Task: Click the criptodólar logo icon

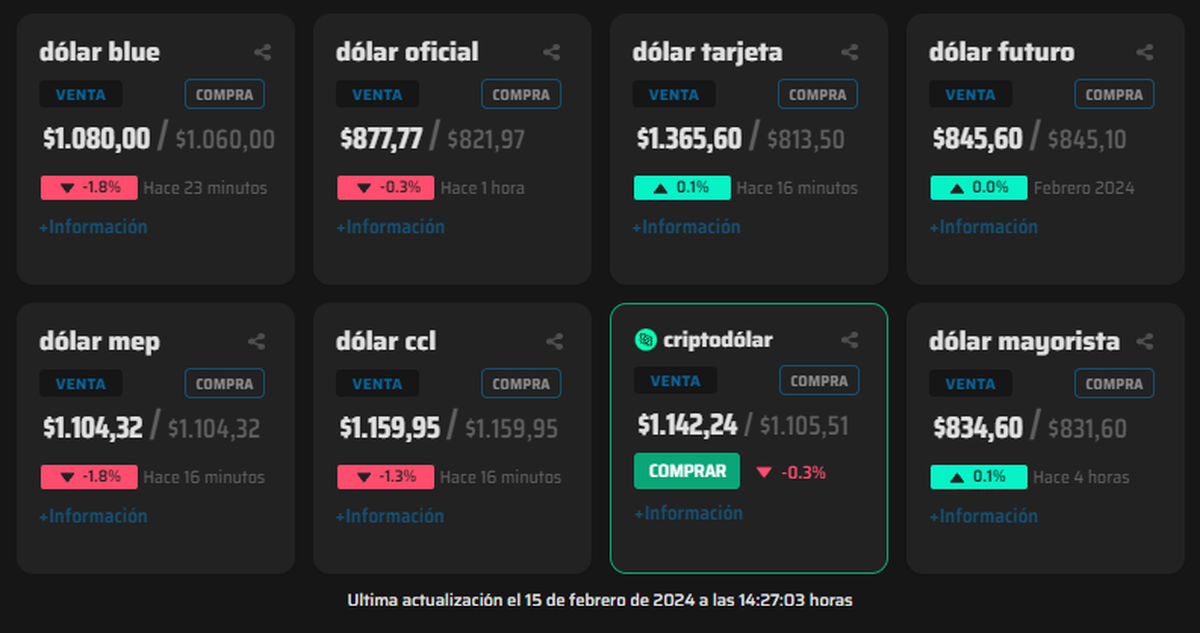Action: tap(645, 340)
